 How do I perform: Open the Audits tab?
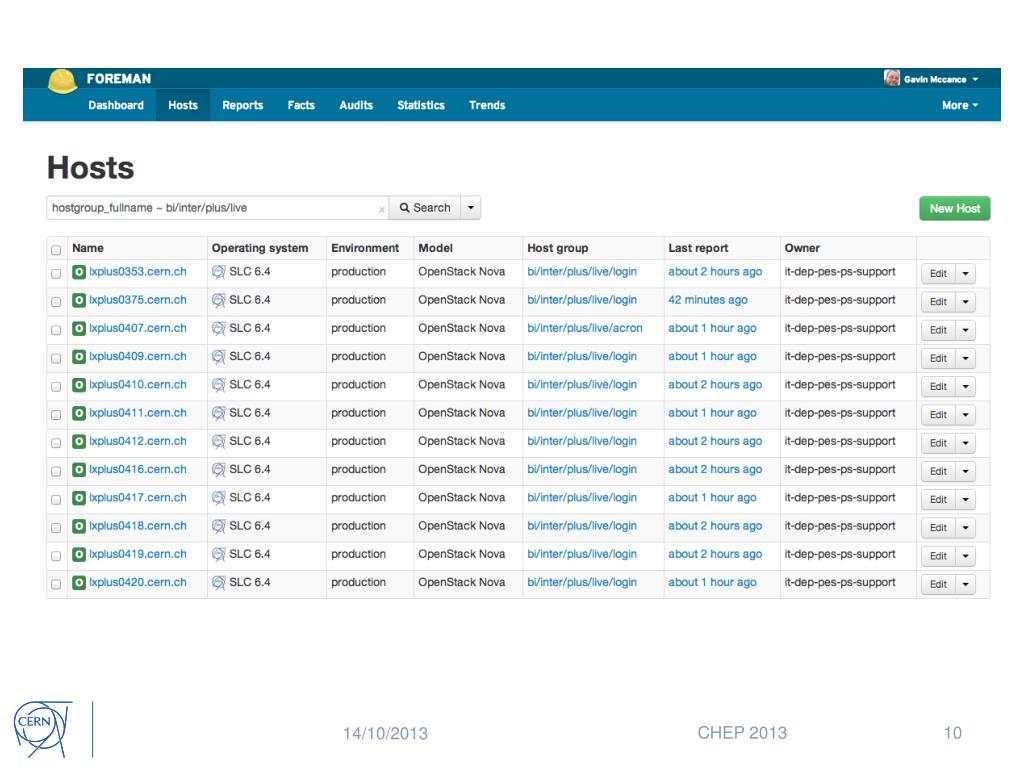356,105
